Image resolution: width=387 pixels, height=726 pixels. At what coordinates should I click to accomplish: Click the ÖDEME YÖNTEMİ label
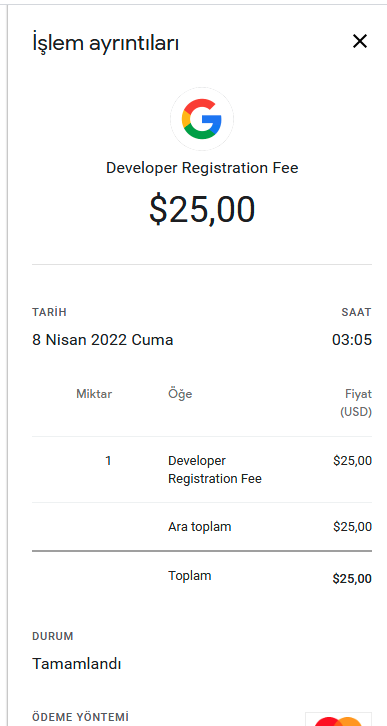point(81,717)
